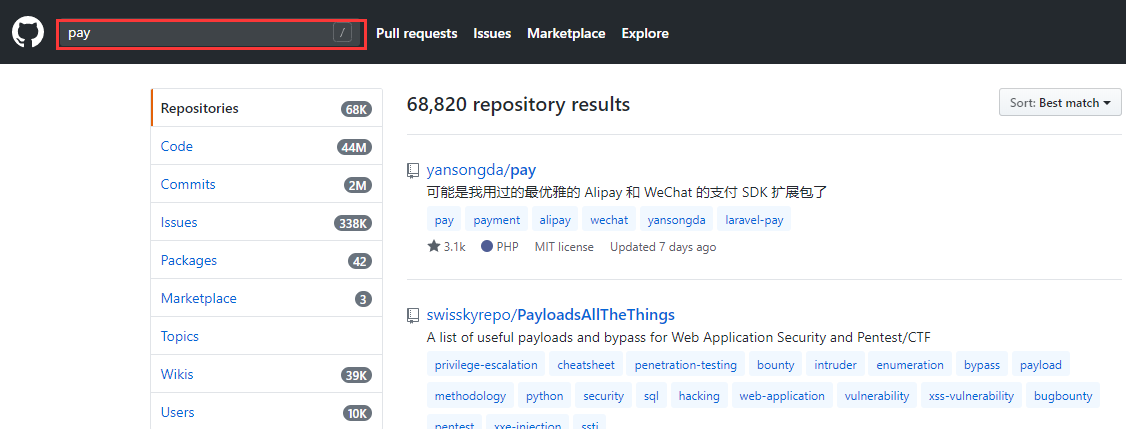This screenshot has height=429, width=1126.
Task: Open the 'vulnerability' topic tag
Action: [x=877, y=396]
